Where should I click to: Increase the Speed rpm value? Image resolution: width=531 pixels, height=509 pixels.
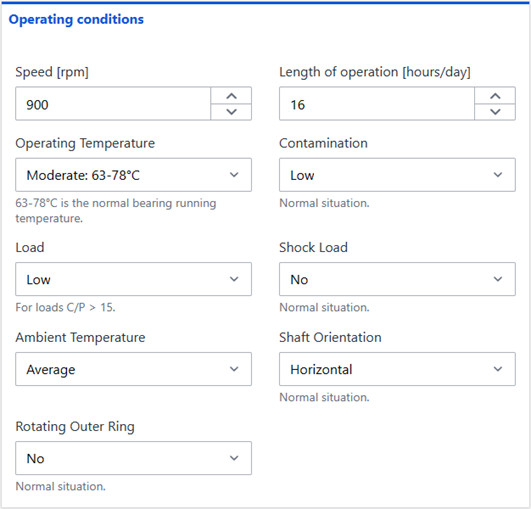pos(231,96)
